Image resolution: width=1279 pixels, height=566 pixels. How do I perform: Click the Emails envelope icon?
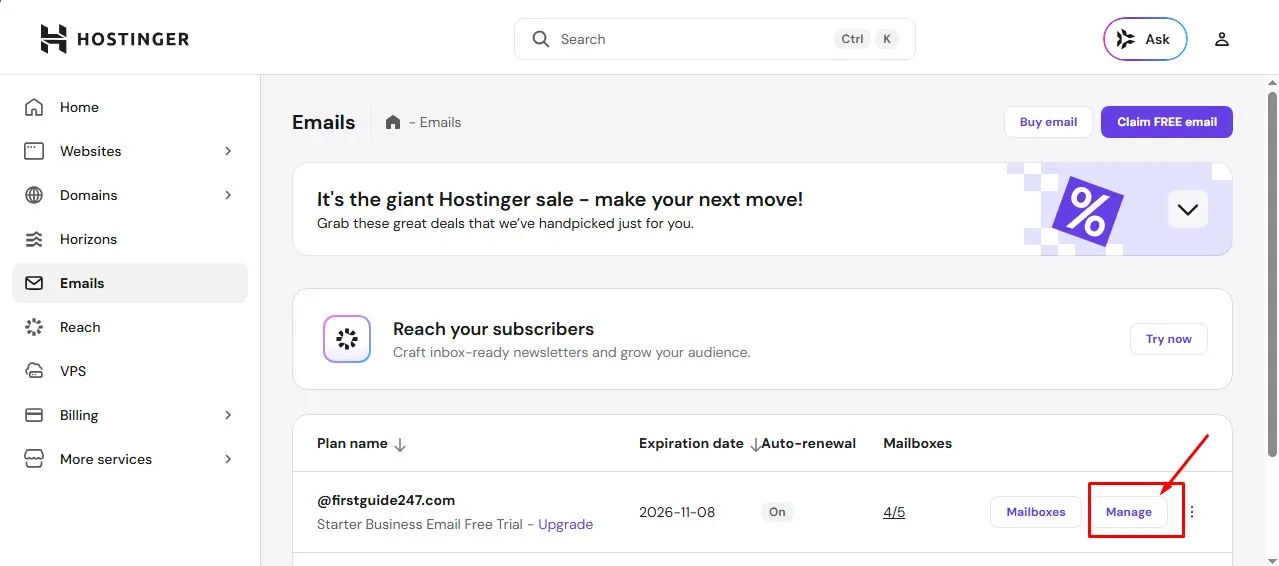point(34,283)
